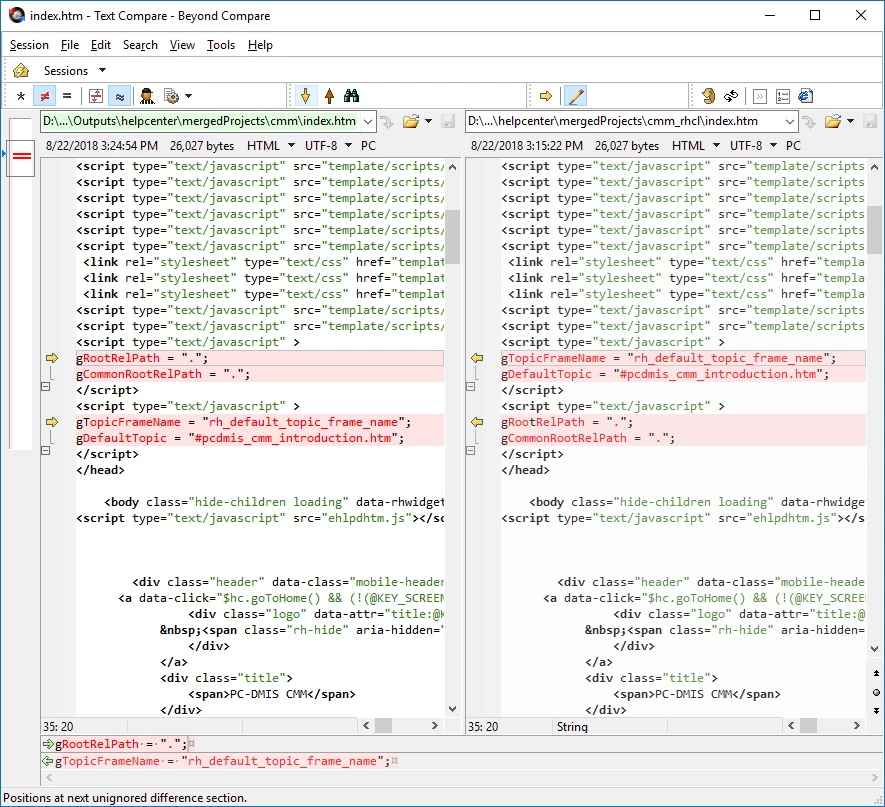Screen dimensions: 885x807
Task: Copy left gTopicFrameName section right via gutter arrow
Action: (x=51, y=422)
